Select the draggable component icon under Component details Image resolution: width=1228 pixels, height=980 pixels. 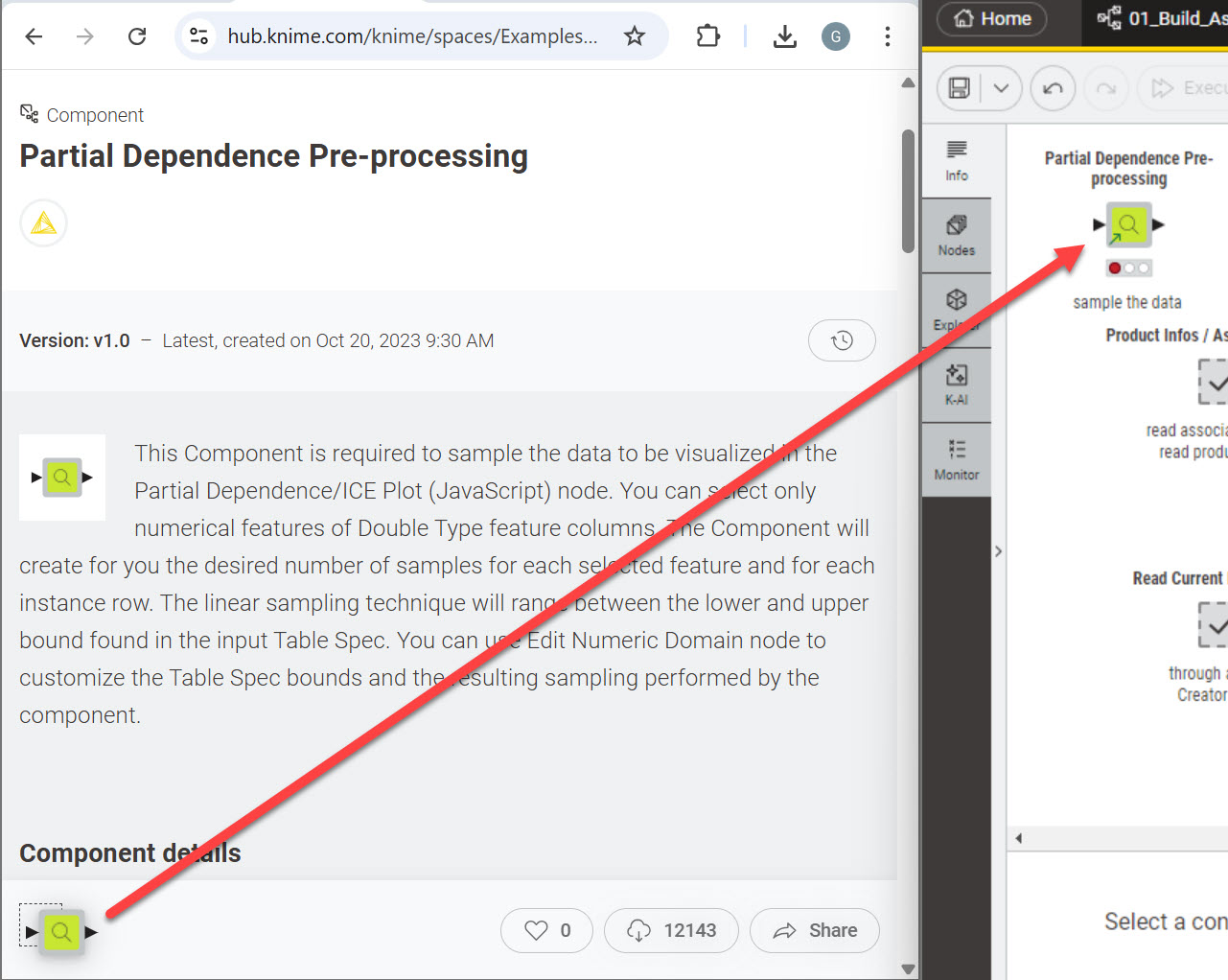61,931
